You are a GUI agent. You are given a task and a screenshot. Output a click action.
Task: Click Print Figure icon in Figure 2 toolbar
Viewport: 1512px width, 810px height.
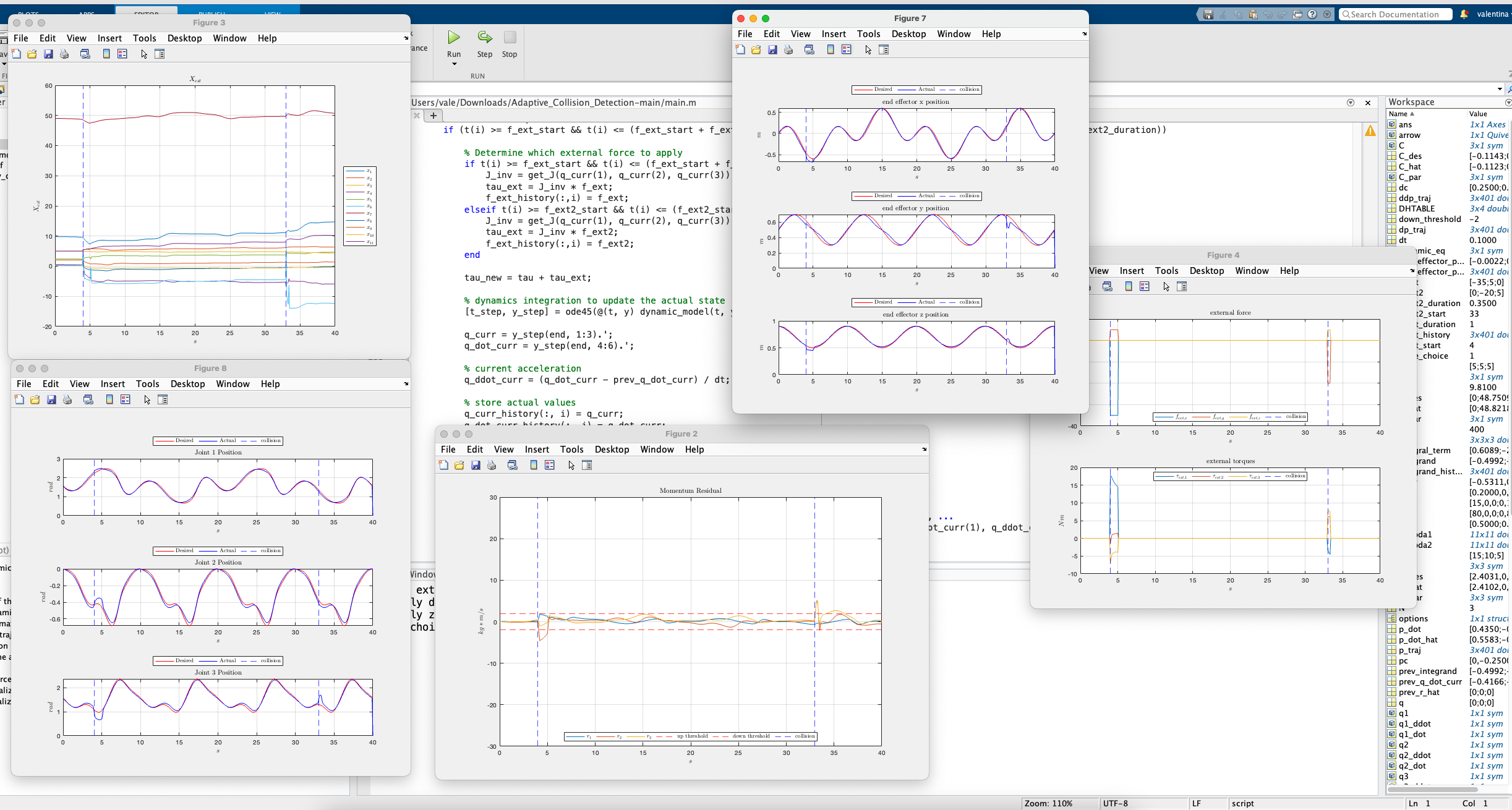(x=492, y=466)
